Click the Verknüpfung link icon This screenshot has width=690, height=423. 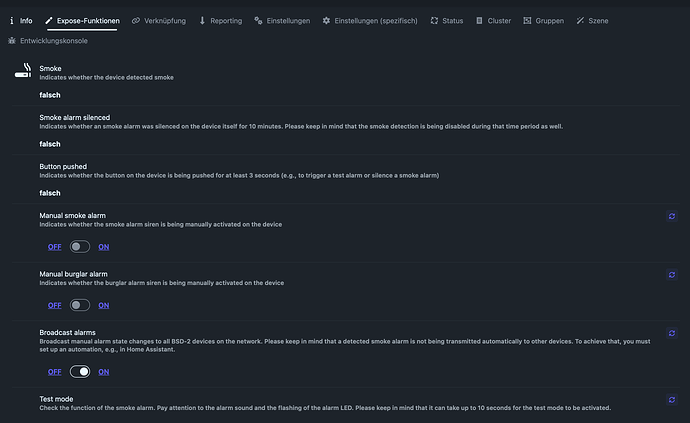tap(136, 21)
